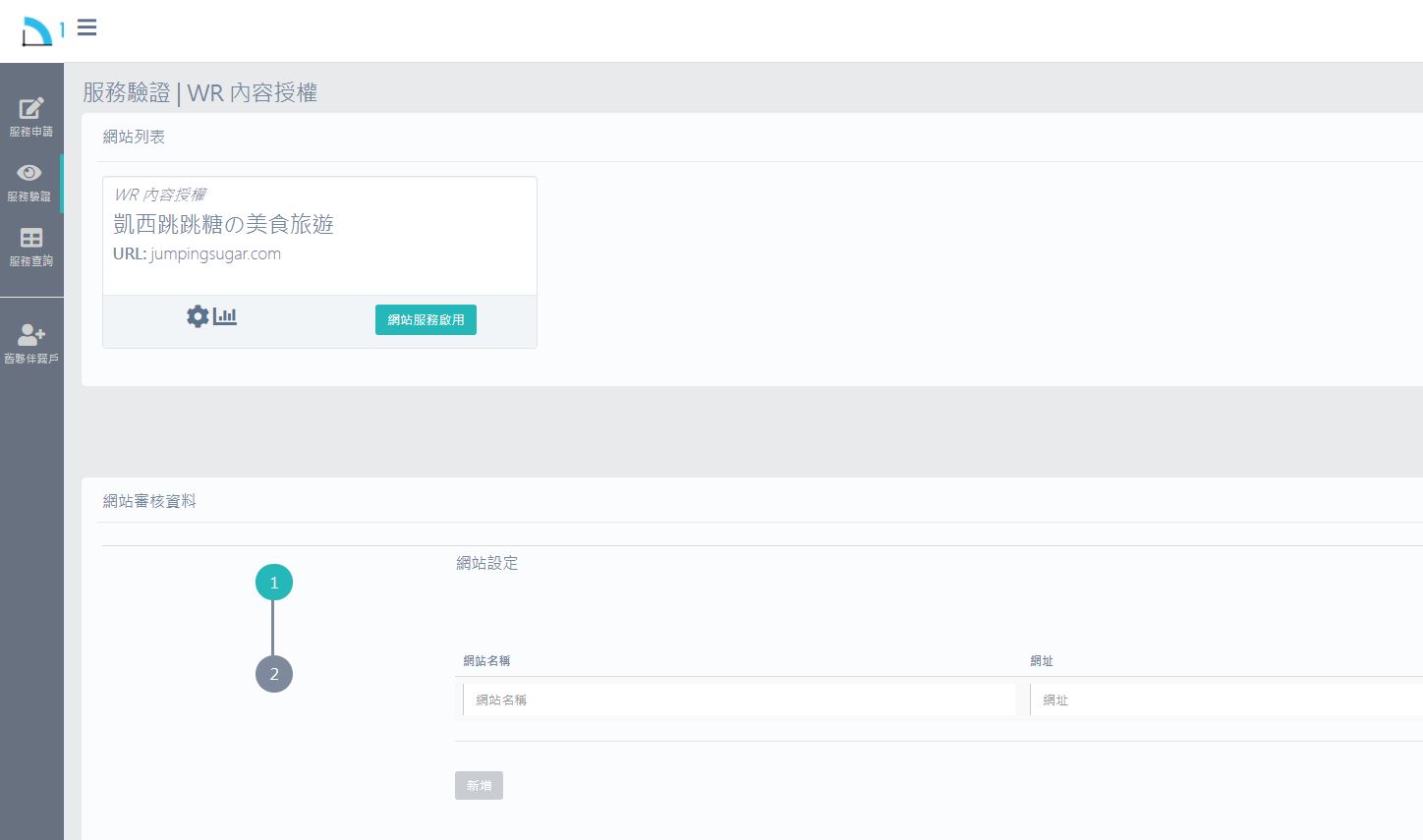Click the 網站審核資料 section header

click(x=149, y=501)
